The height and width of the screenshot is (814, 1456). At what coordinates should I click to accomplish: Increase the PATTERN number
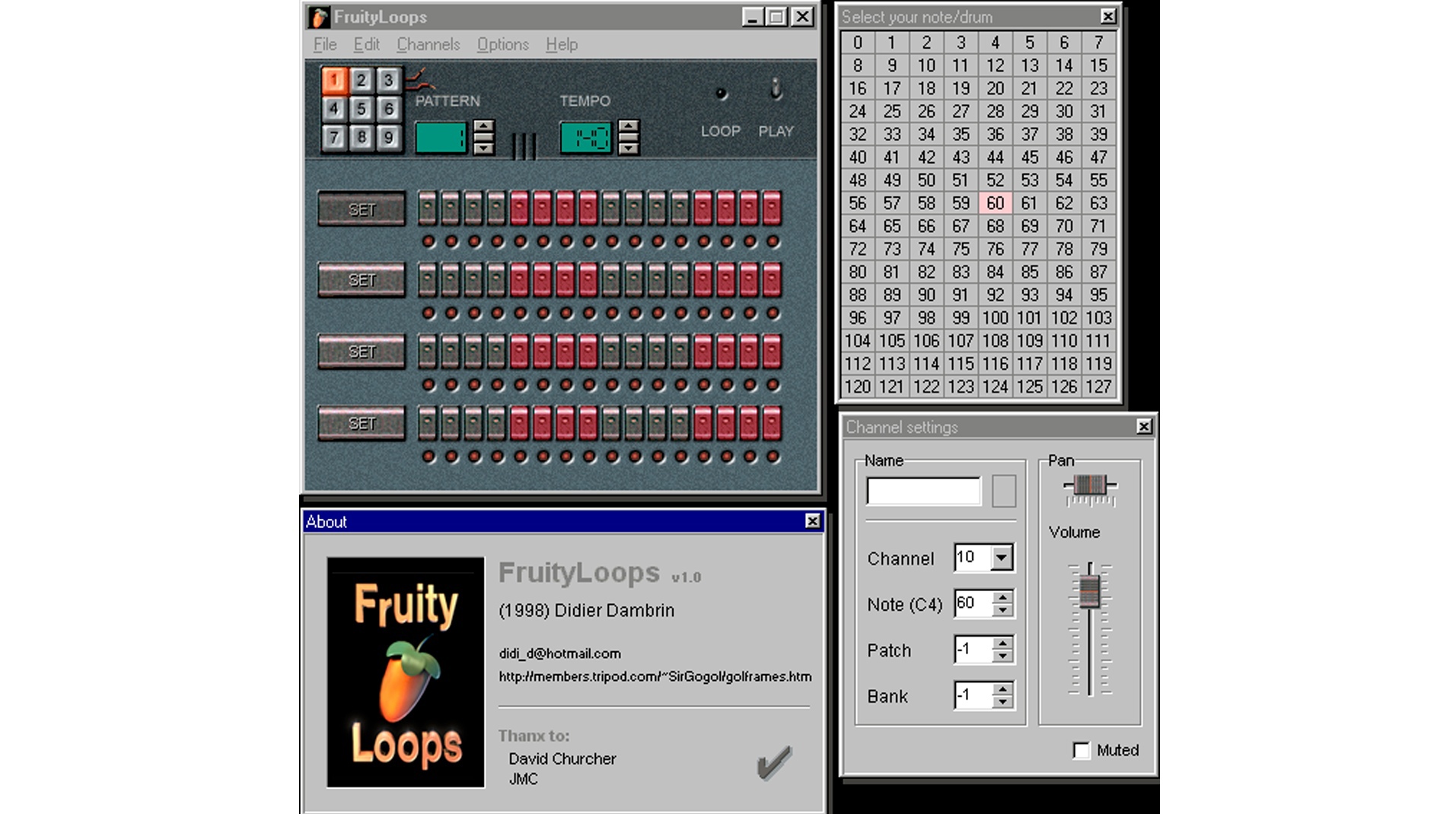484,127
